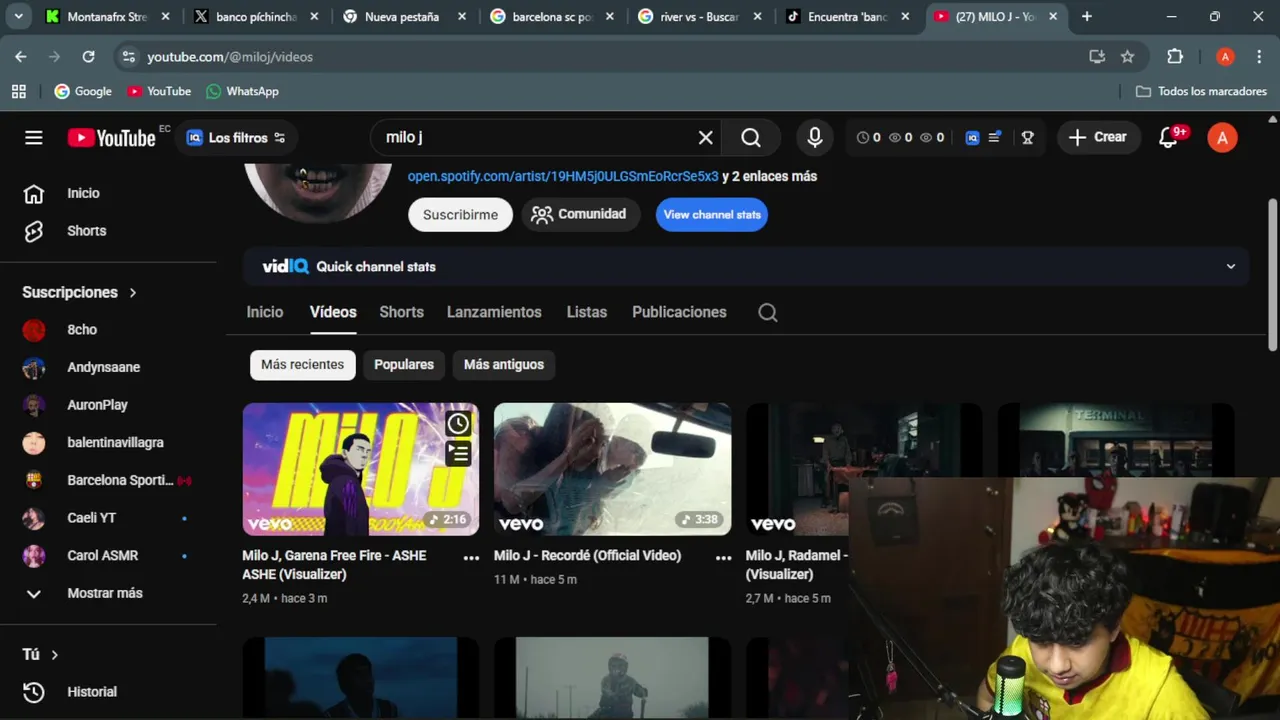Open new browser tab plus button
The image size is (1280, 720).
(1086, 17)
